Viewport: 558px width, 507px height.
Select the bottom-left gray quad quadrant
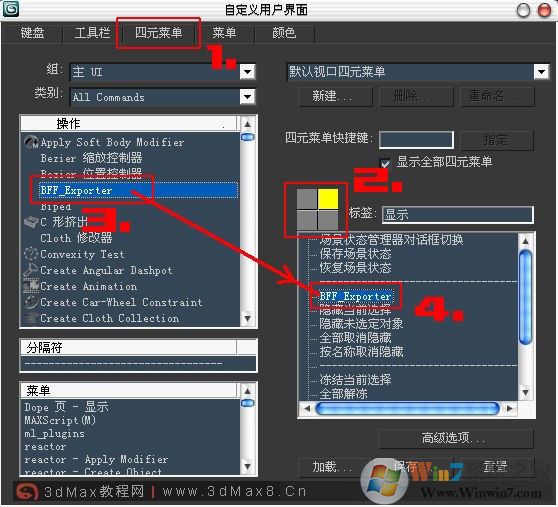307,220
